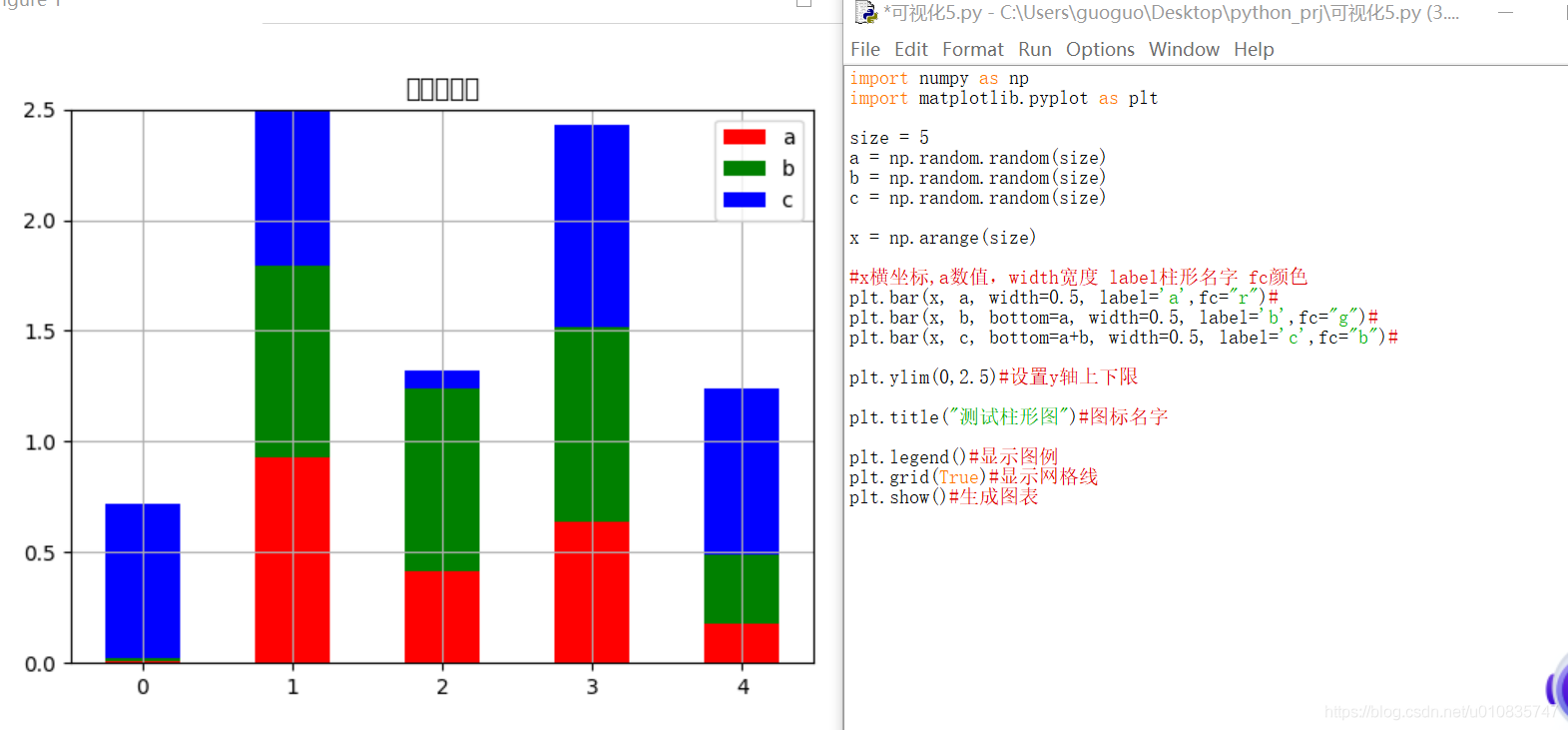Click the red legend swatch for series a
The width and height of the screenshot is (1568, 730).
[745, 137]
